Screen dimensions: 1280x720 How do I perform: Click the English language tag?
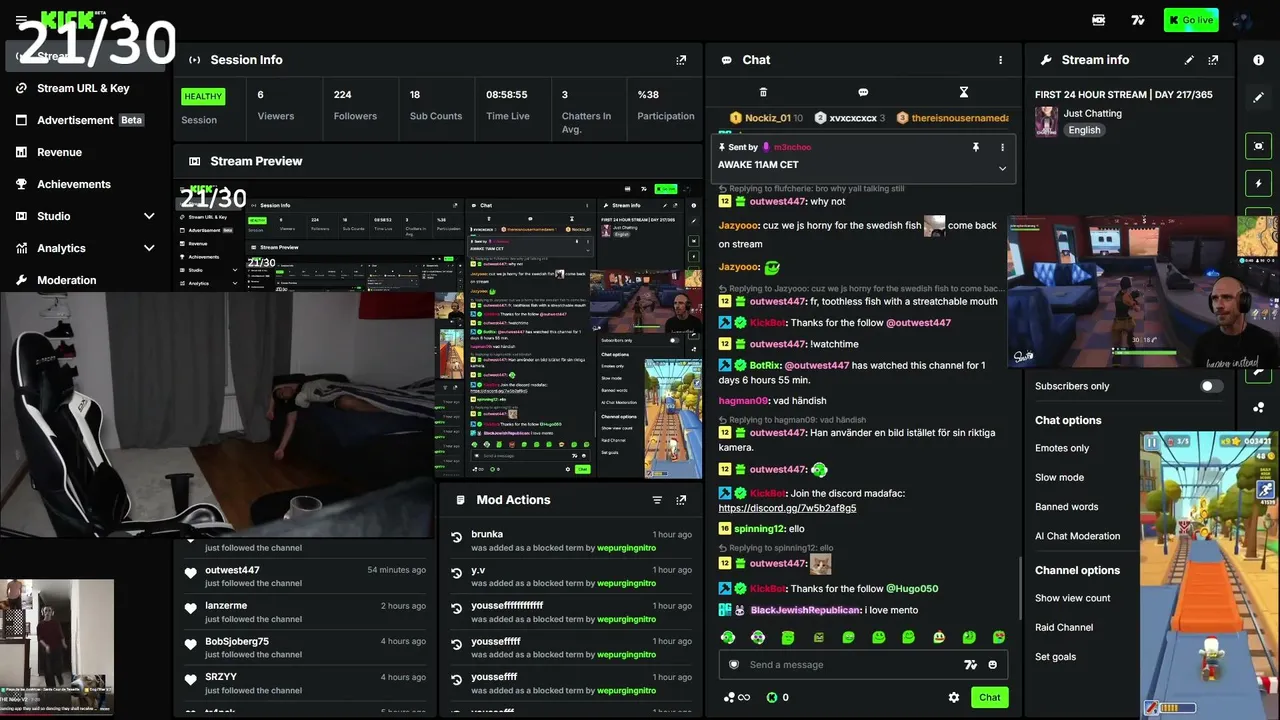(x=1084, y=130)
